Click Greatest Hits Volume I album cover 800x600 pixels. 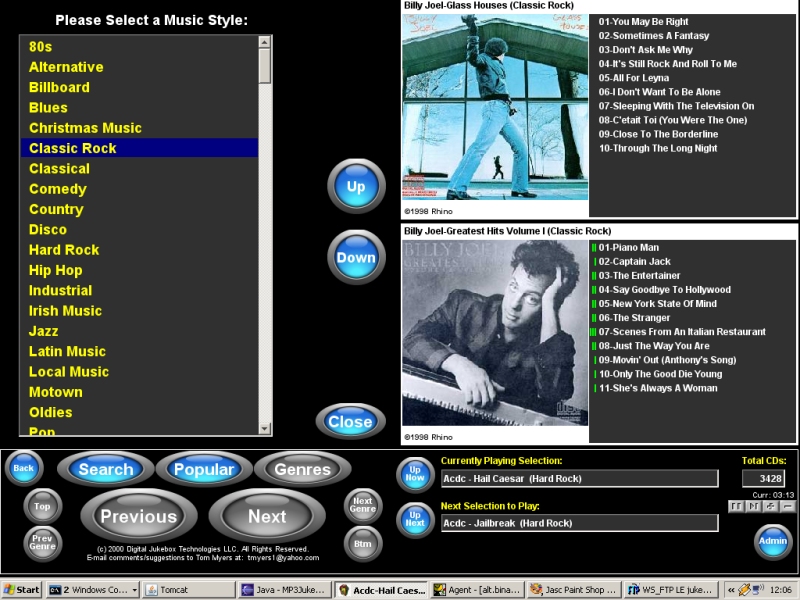click(495, 333)
